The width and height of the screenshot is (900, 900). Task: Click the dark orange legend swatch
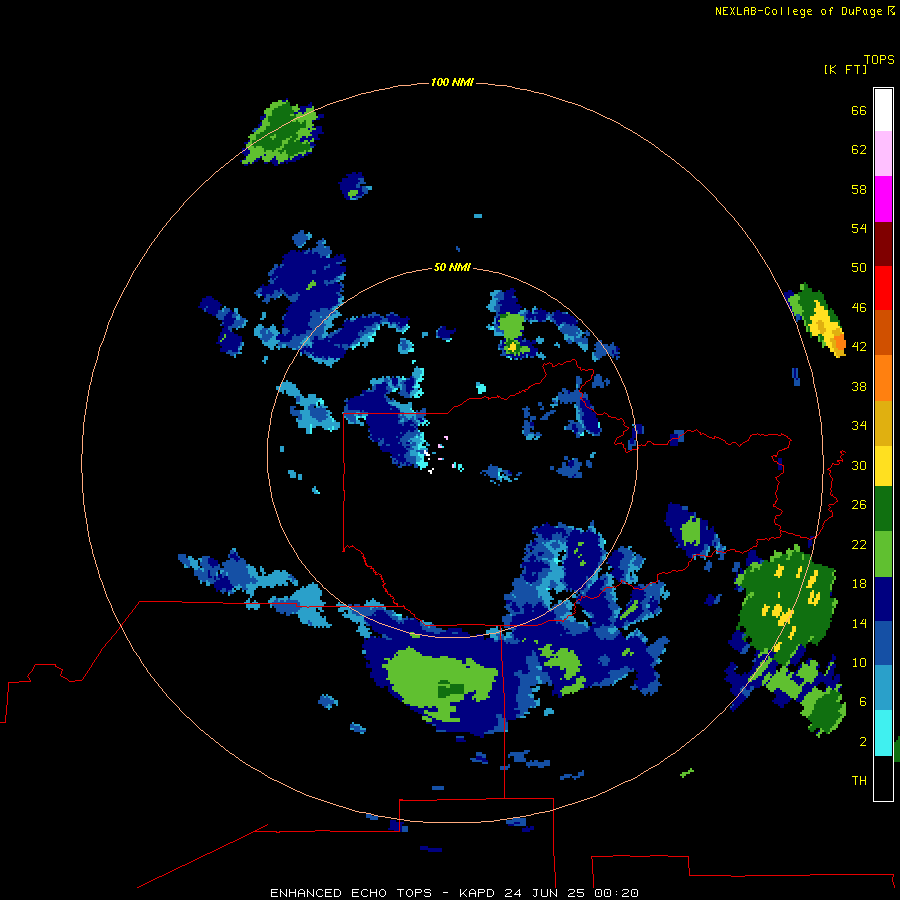pyautogui.click(x=883, y=333)
